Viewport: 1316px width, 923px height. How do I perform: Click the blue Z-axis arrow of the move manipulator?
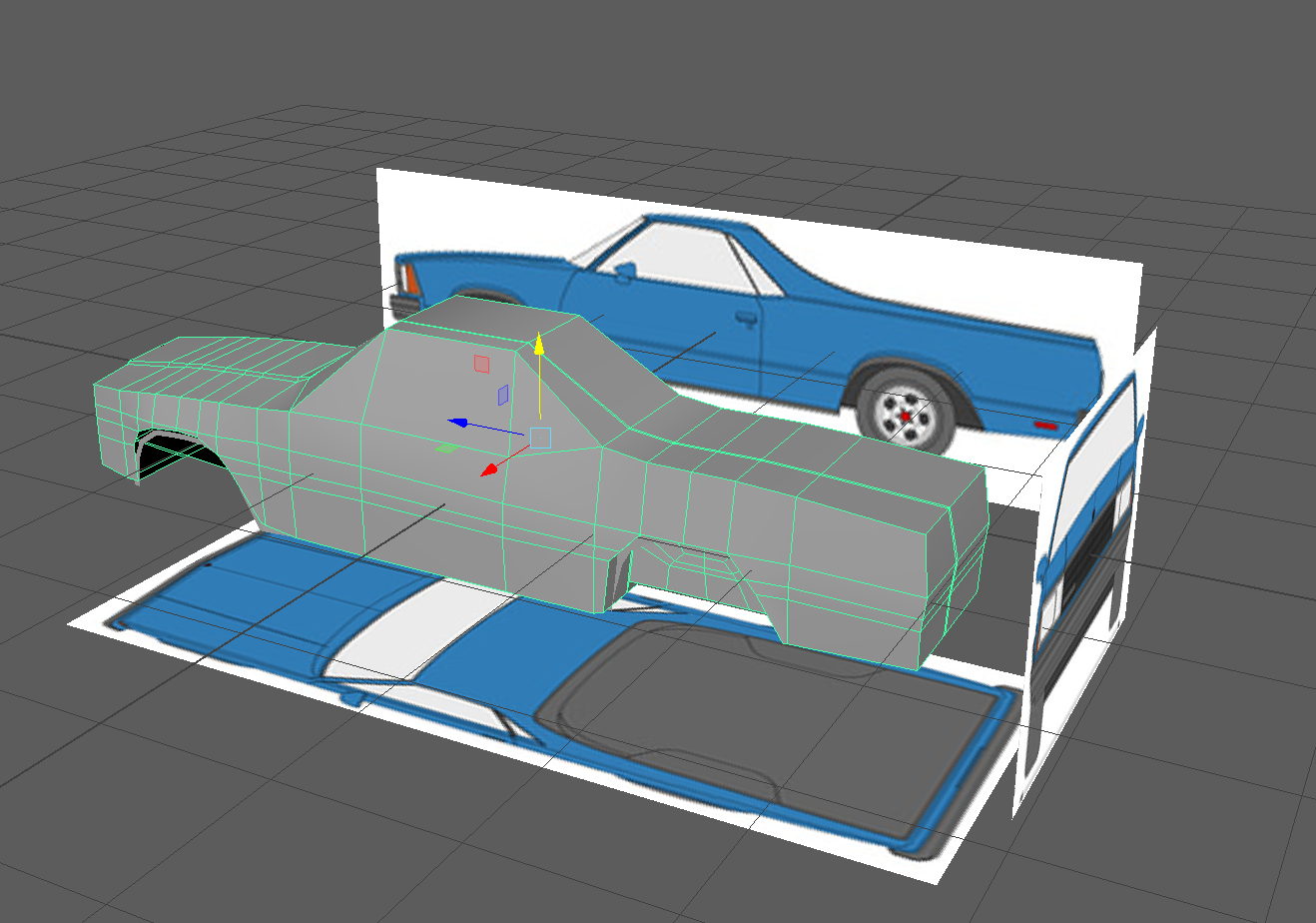point(457,423)
